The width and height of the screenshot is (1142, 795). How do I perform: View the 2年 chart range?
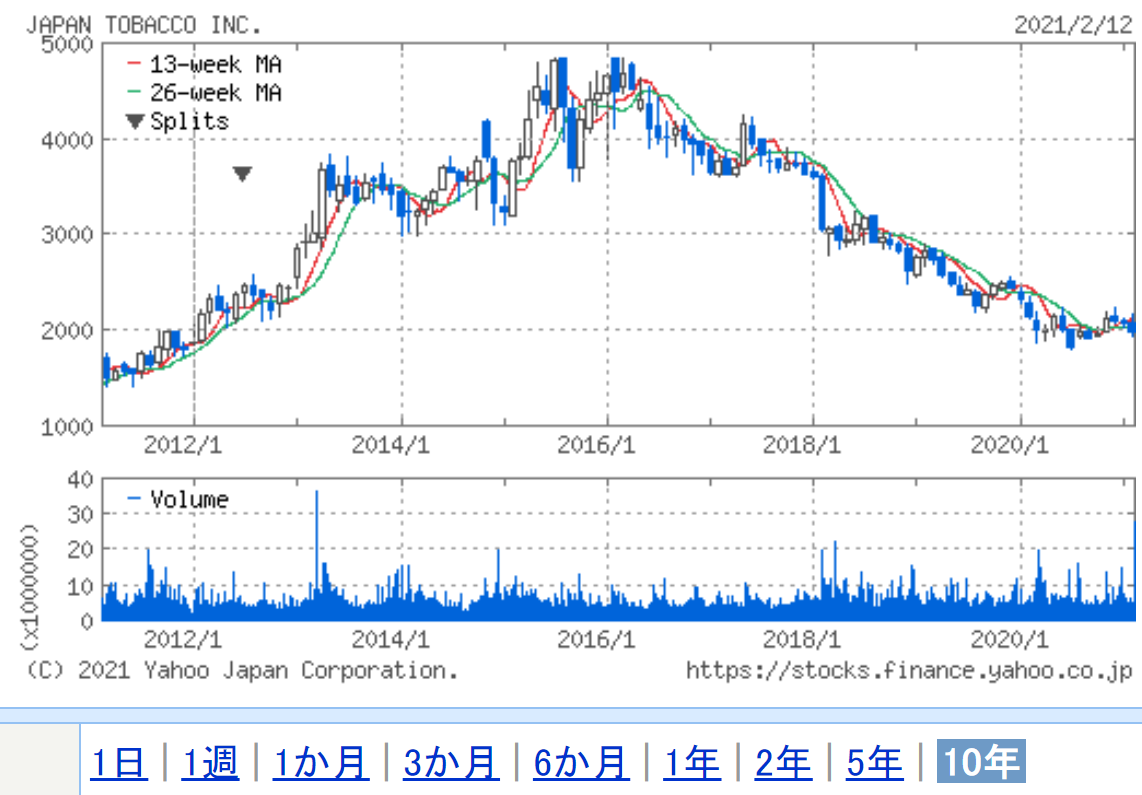(x=783, y=762)
